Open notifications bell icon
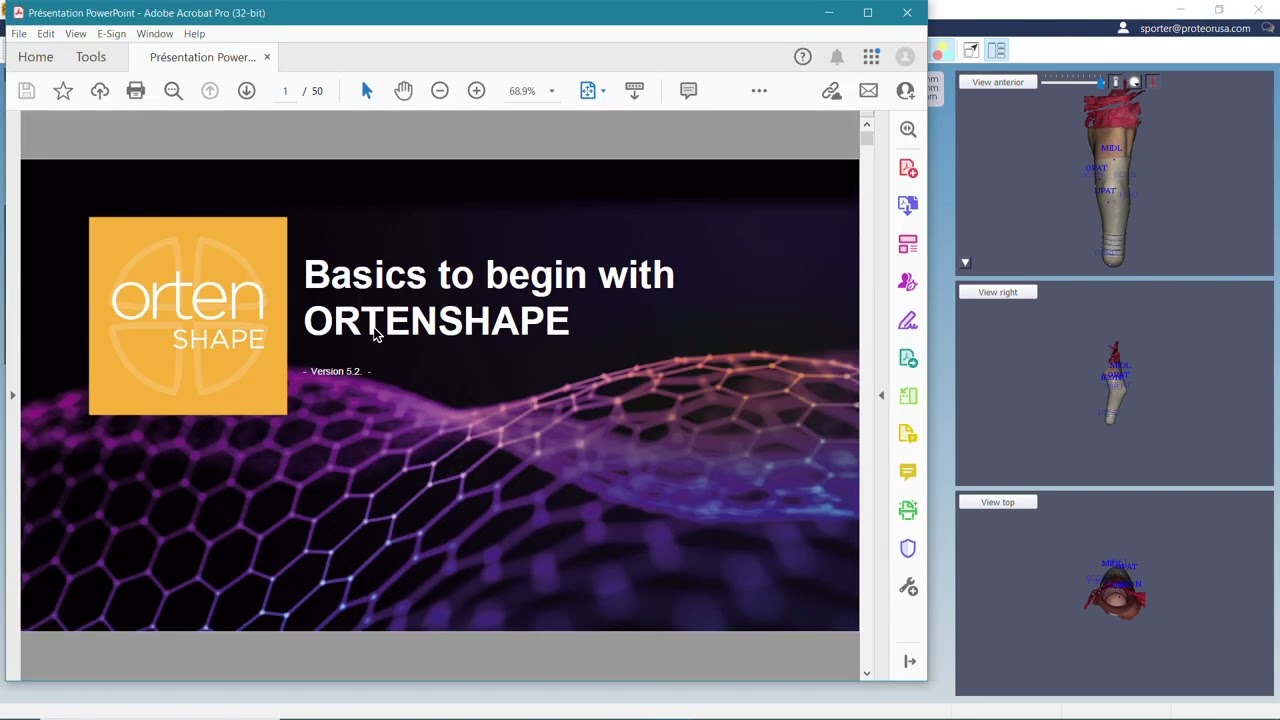1280x720 pixels. pyautogui.click(x=837, y=57)
